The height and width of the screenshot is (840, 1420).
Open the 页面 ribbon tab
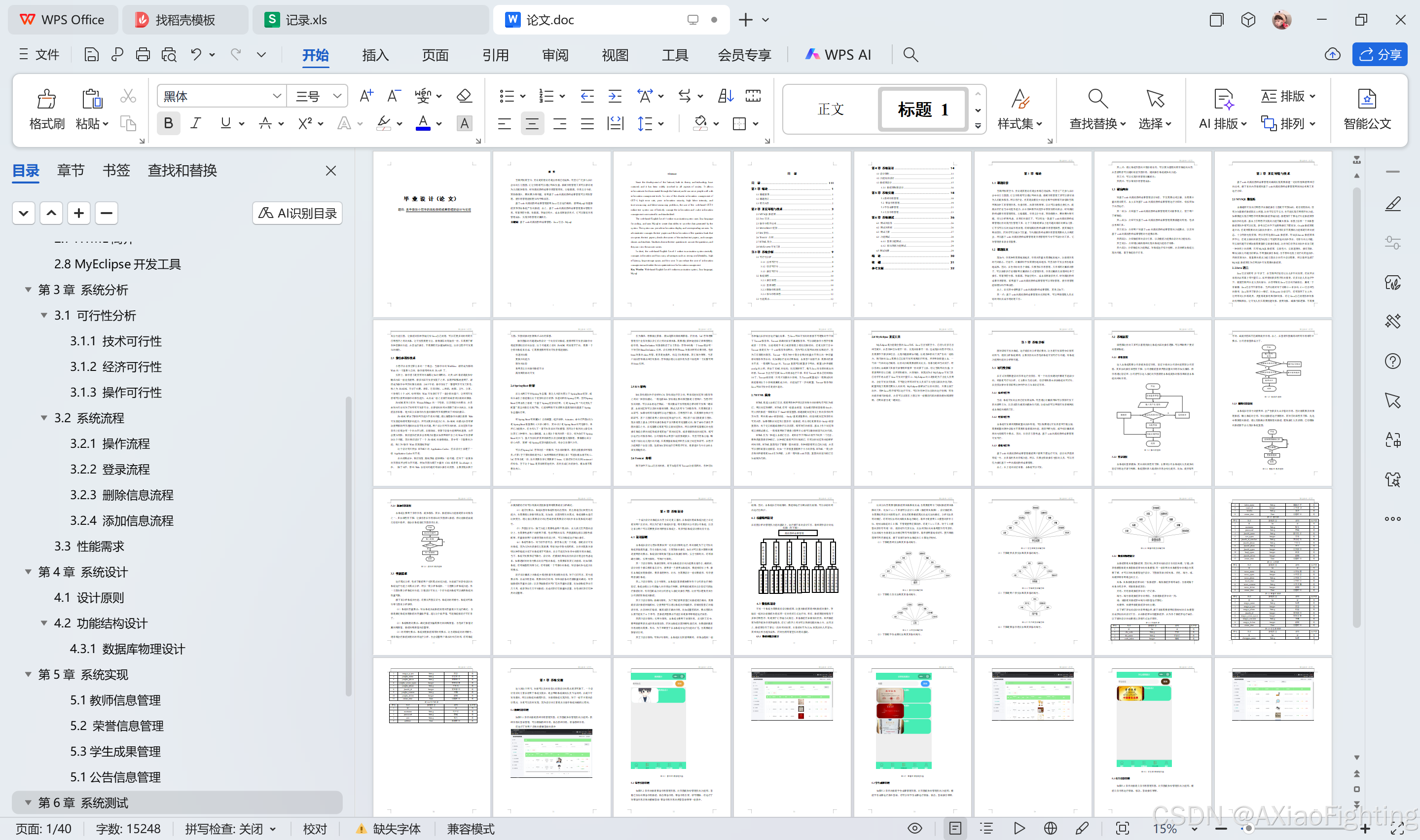click(435, 55)
